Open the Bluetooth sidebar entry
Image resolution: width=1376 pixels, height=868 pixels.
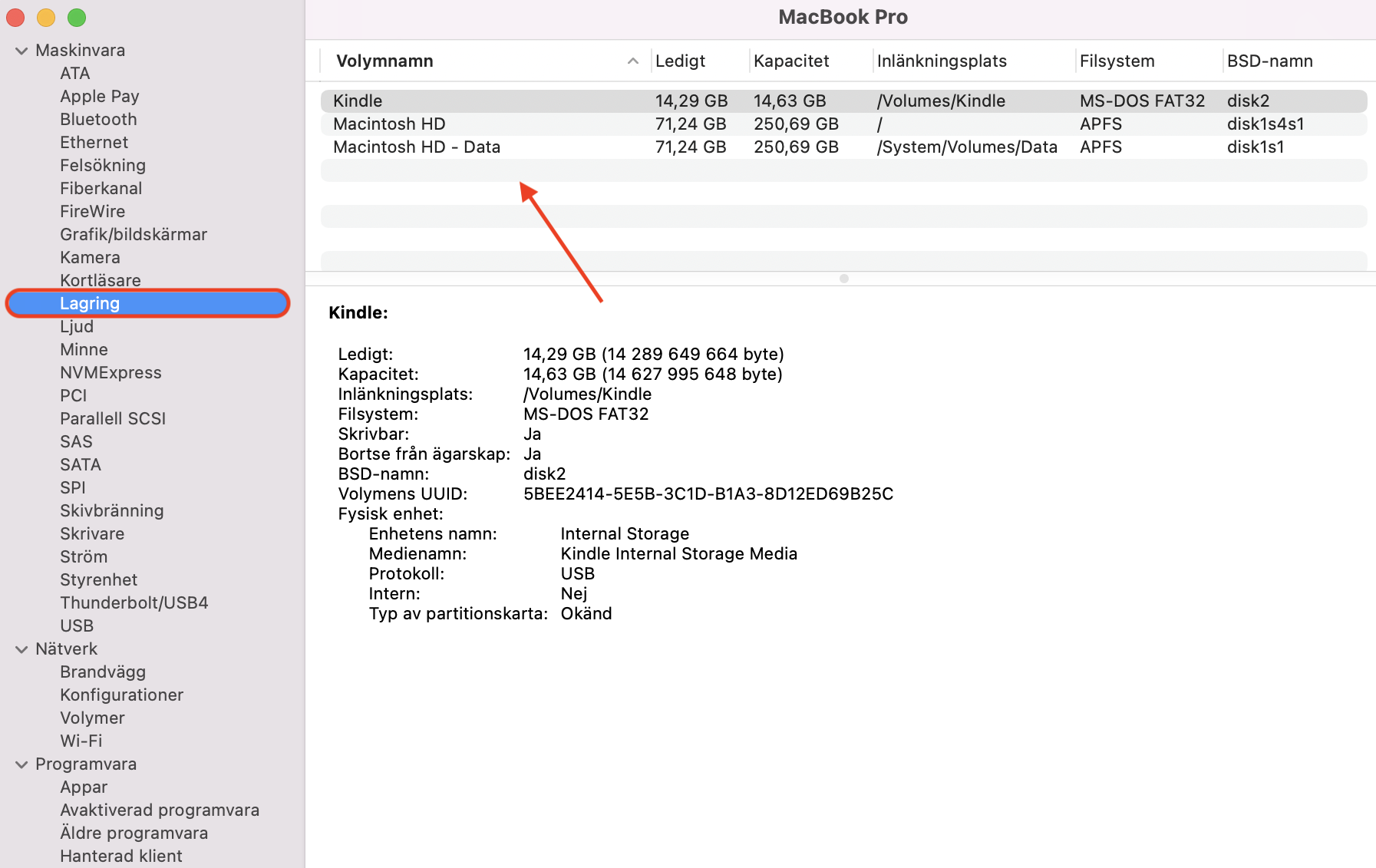[98, 120]
